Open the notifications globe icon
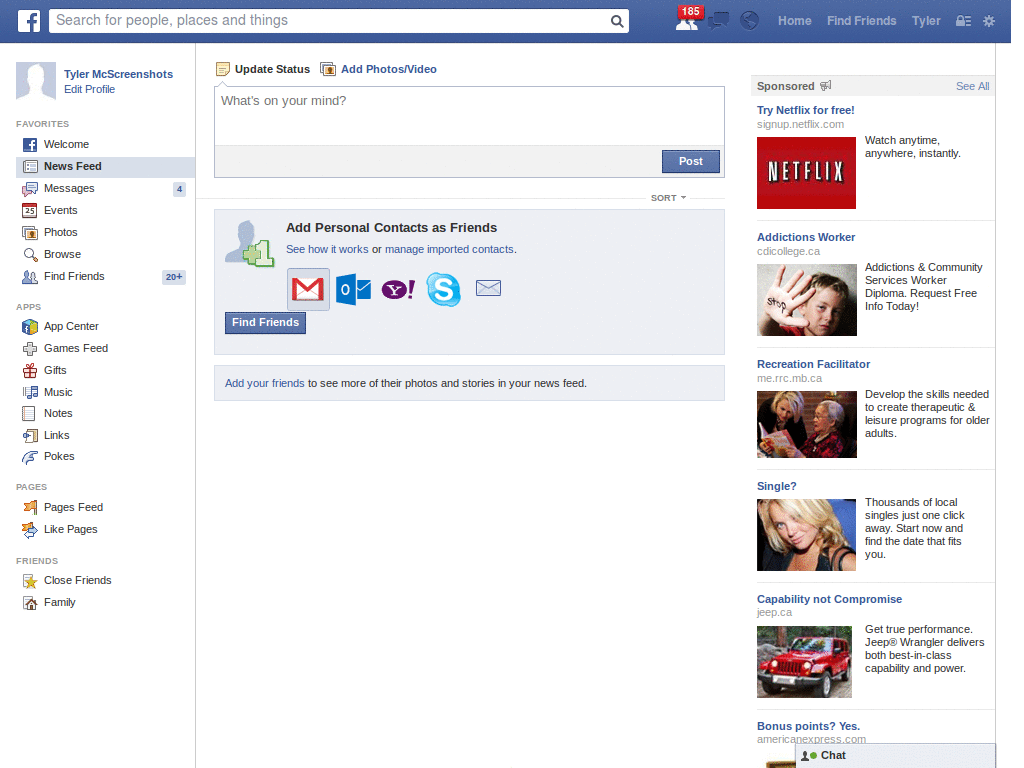1024x768 pixels. [749, 21]
